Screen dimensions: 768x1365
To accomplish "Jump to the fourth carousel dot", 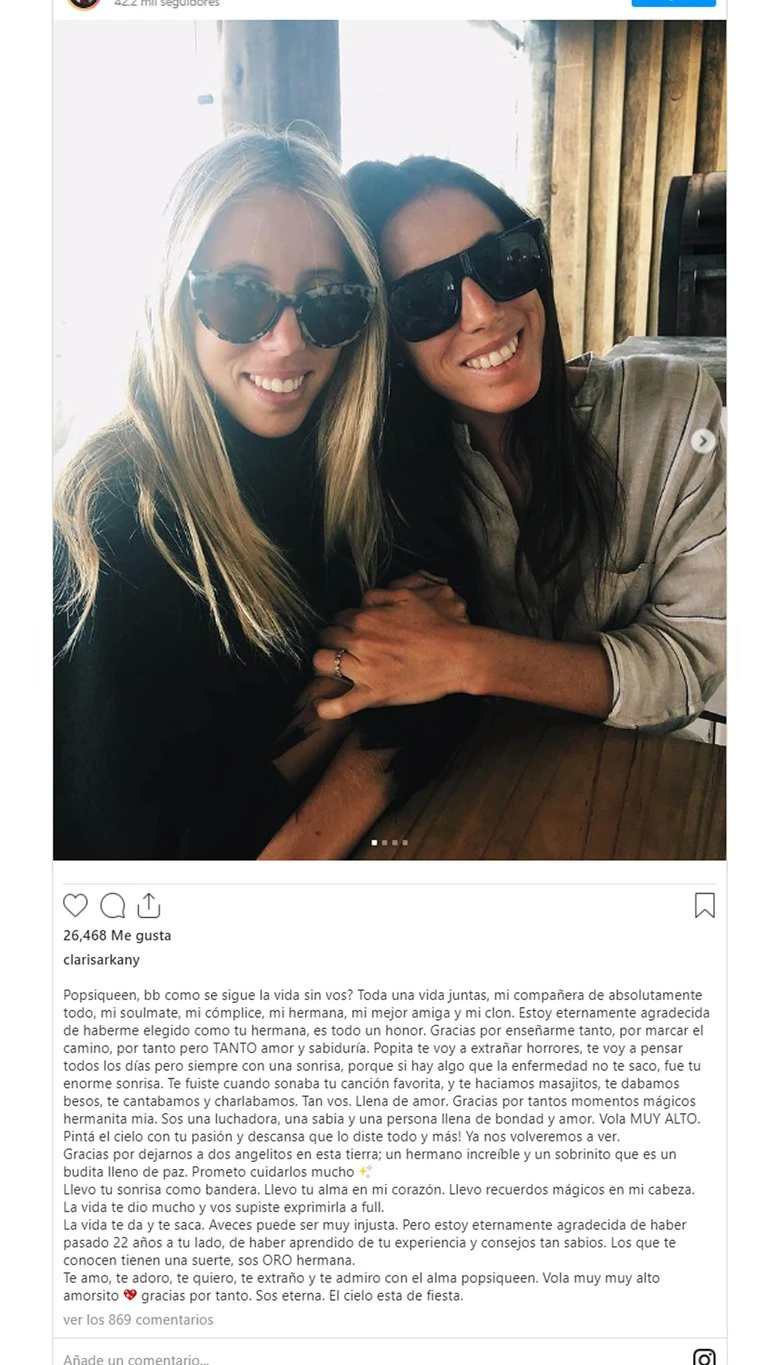I will tap(405, 843).
